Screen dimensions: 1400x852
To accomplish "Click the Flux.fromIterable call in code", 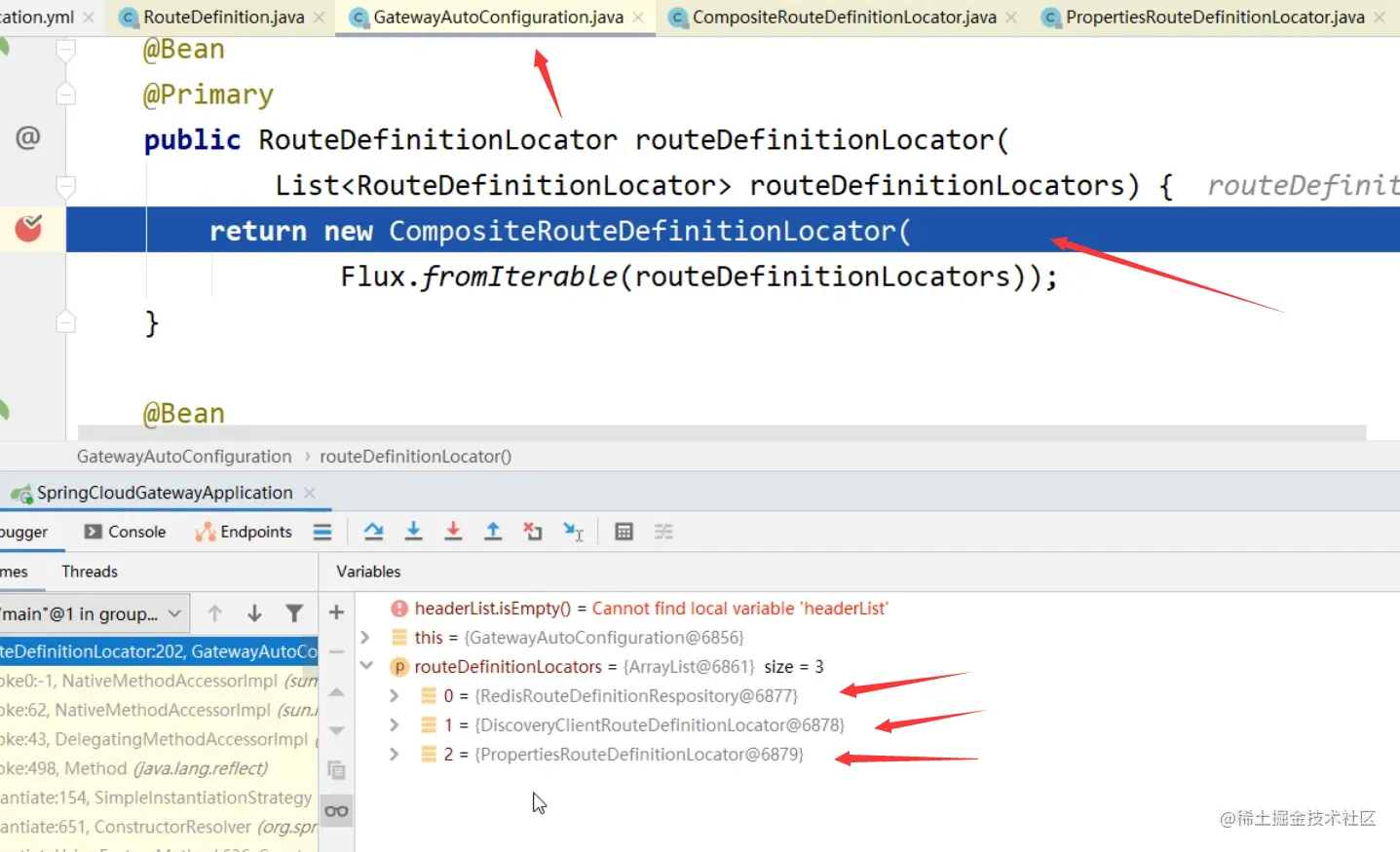I will (478, 277).
